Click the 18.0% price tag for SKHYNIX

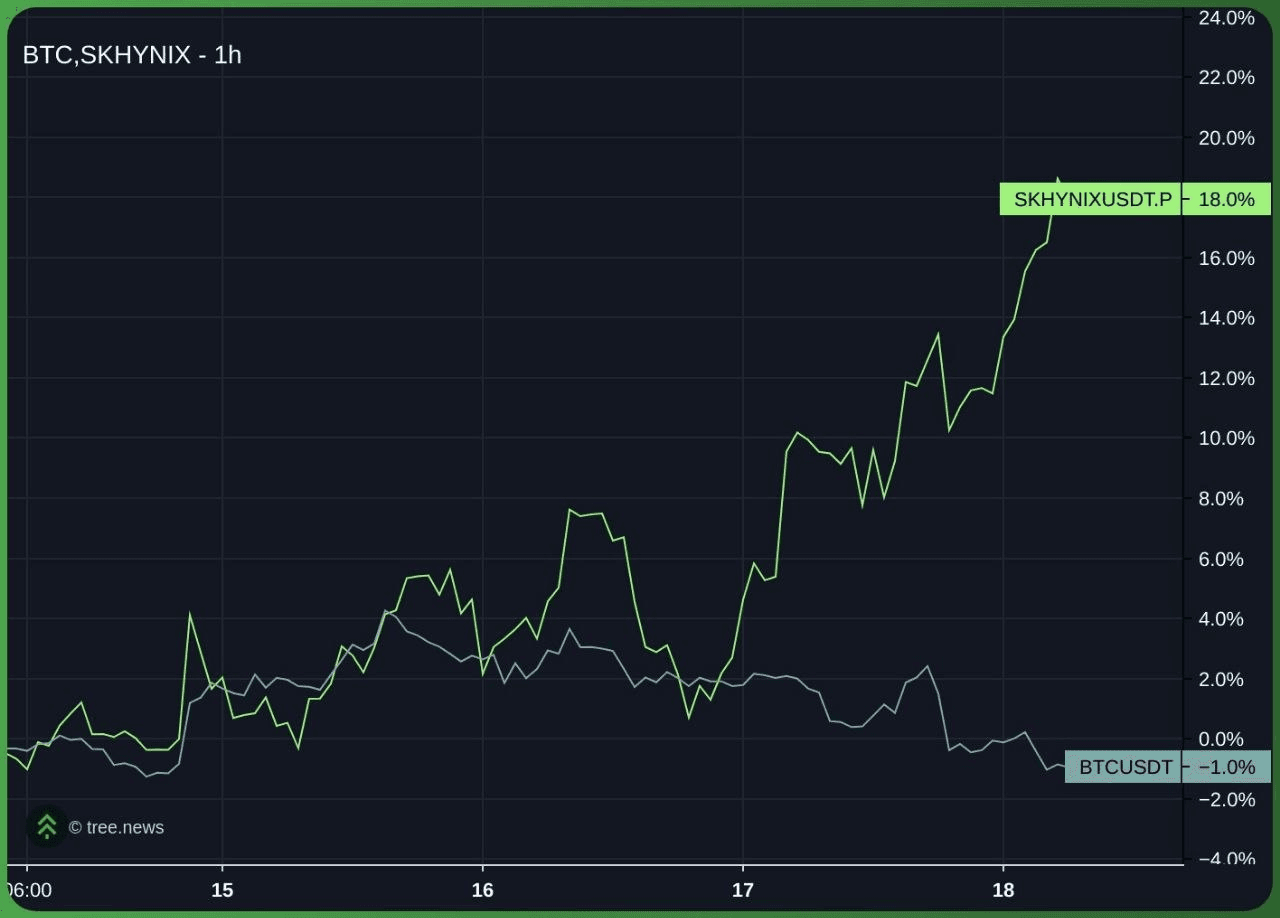pos(1226,199)
